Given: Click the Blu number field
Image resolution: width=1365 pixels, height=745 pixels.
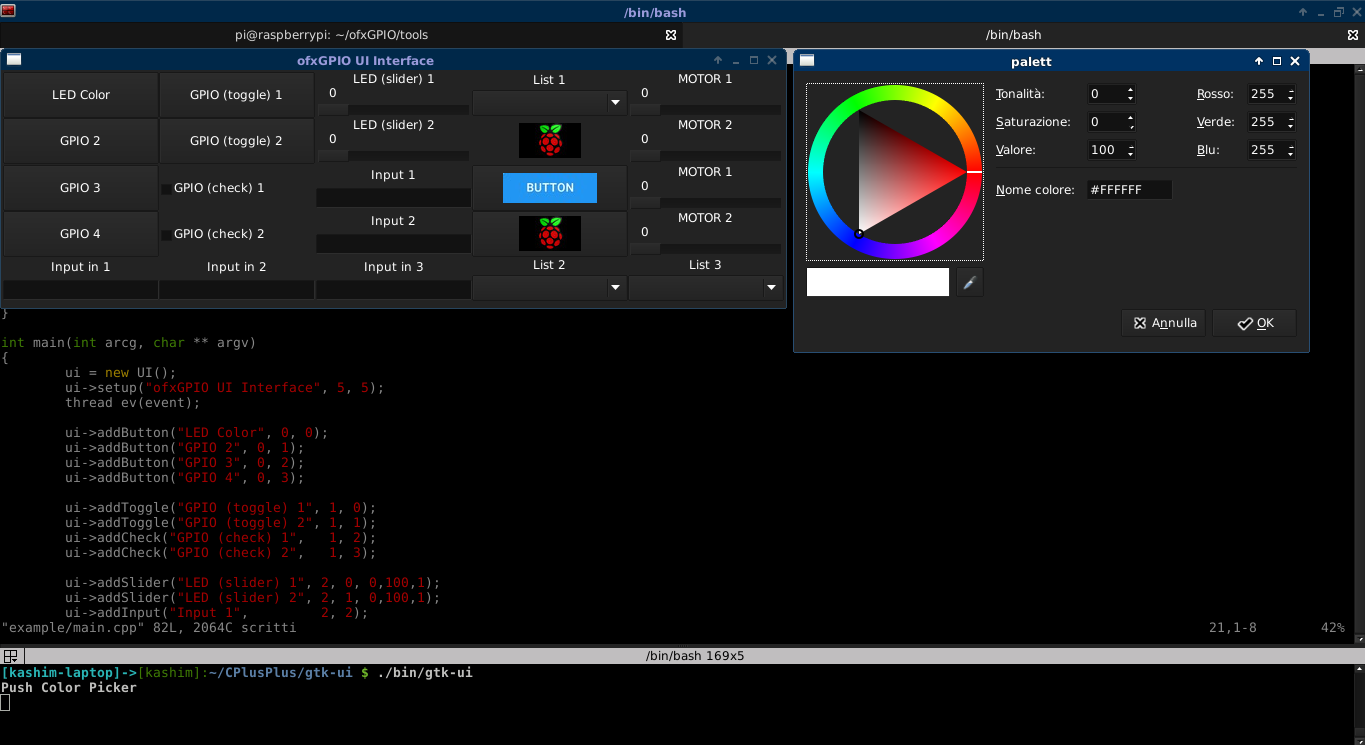Looking at the screenshot, I should [x=1266, y=150].
